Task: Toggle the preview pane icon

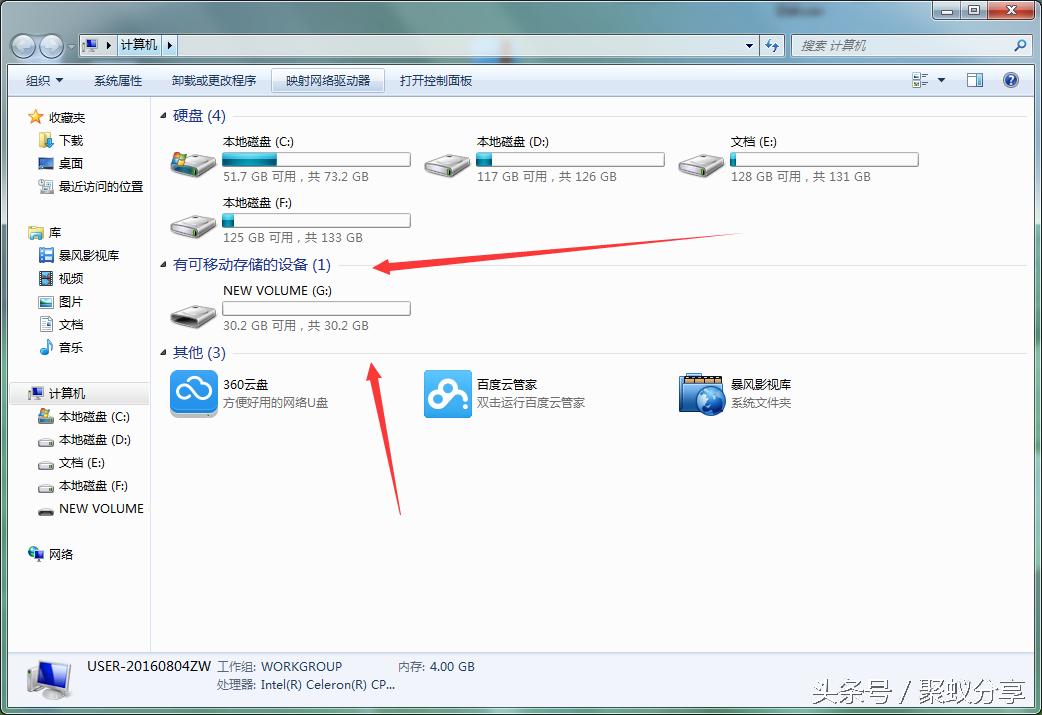Action: [x=975, y=81]
